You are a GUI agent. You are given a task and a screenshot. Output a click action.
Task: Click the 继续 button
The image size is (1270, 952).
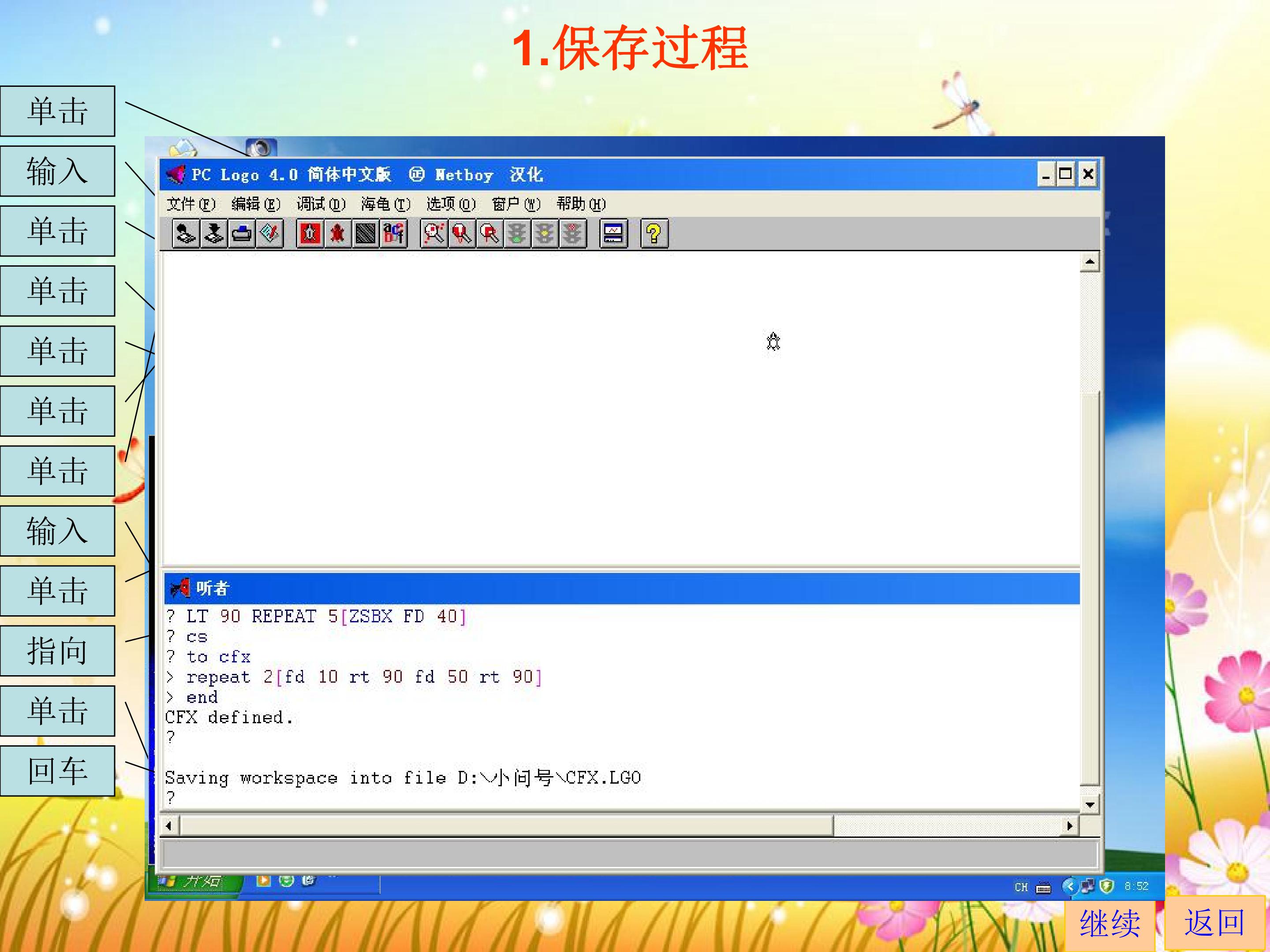click(1109, 923)
